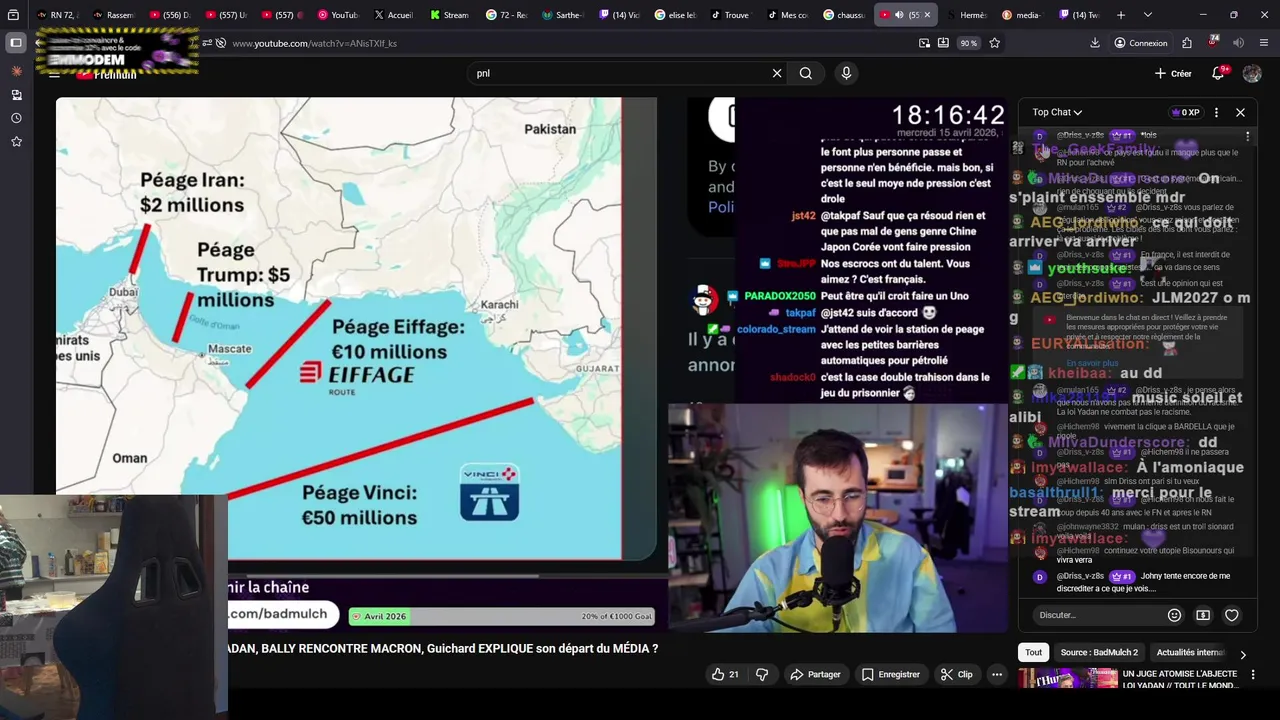Image resolution: width=1280 pixels, height=720 pixels.
Task: Show more filter chips arrow
Action: [1243, 654]
